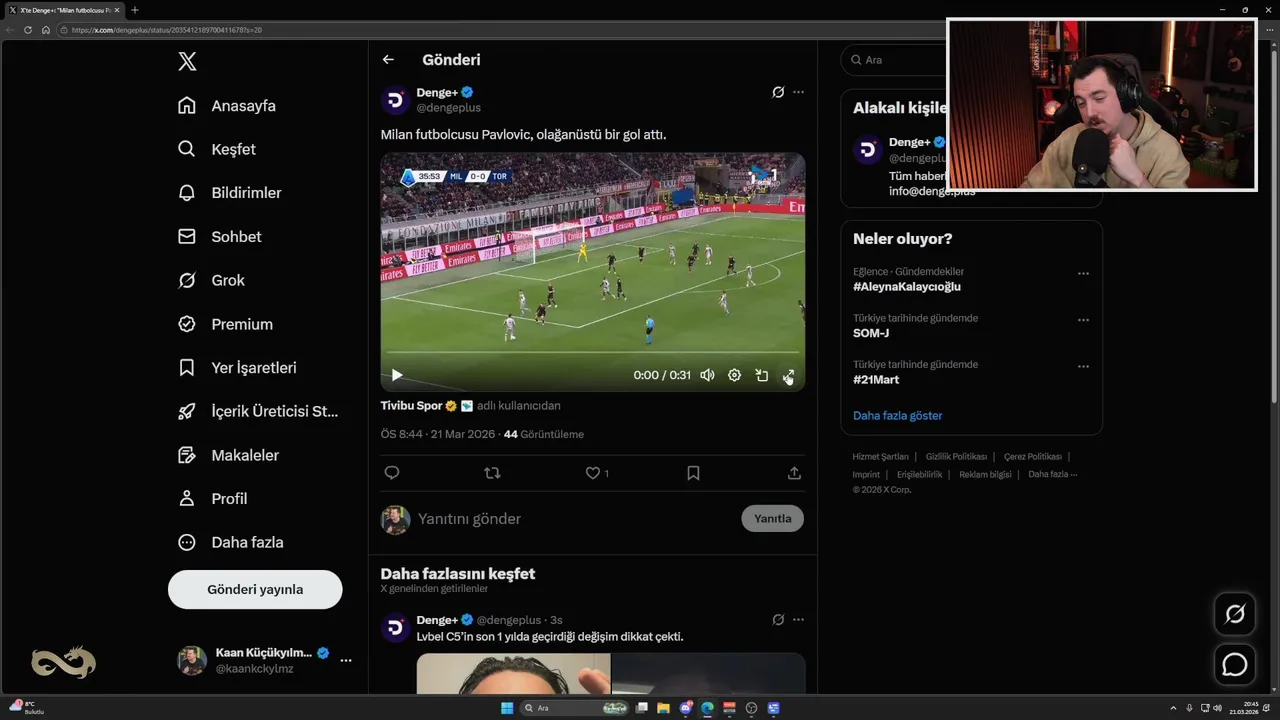Mute the video with the speaker icon

[707, 375]
